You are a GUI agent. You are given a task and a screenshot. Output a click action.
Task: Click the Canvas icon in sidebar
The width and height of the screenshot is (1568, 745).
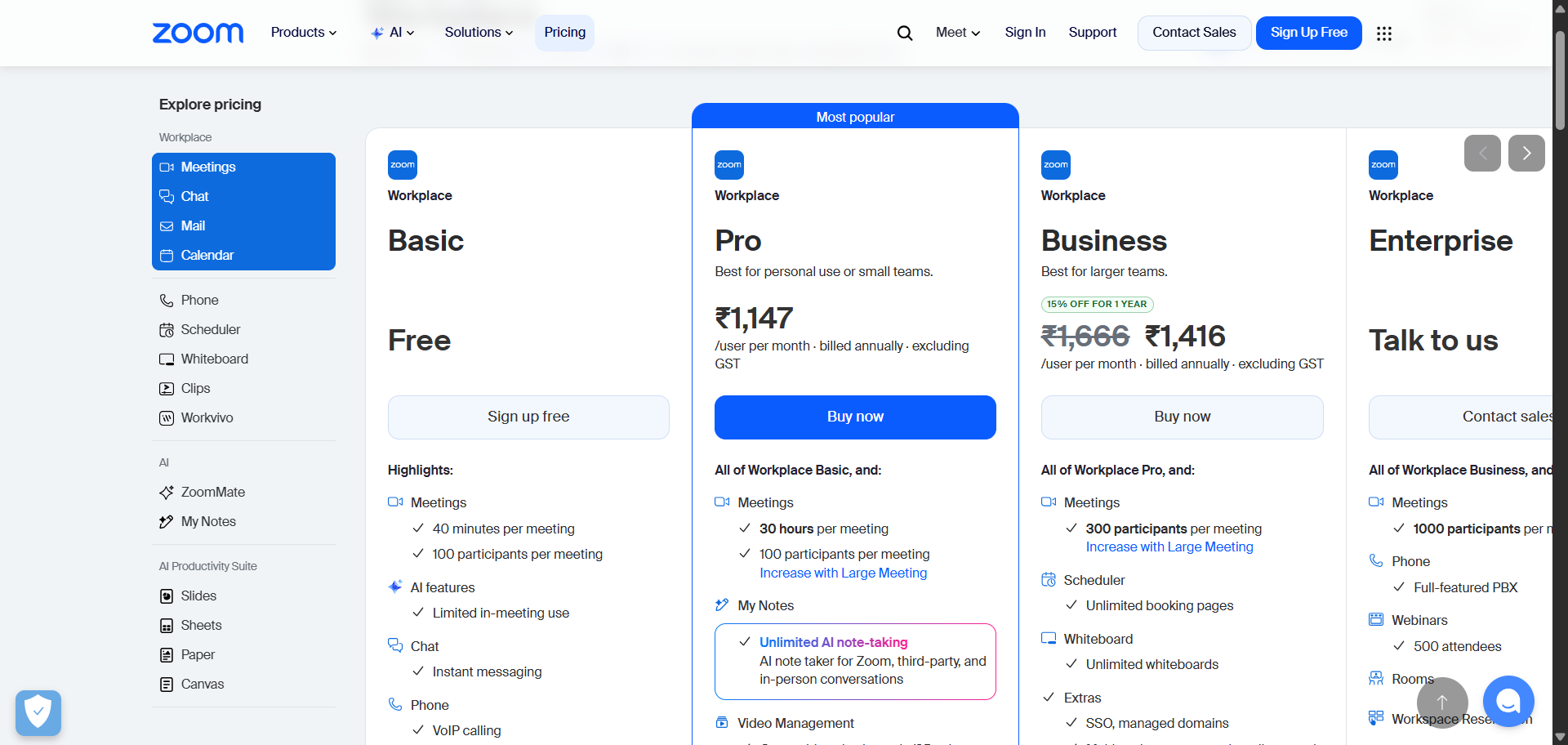167,685
